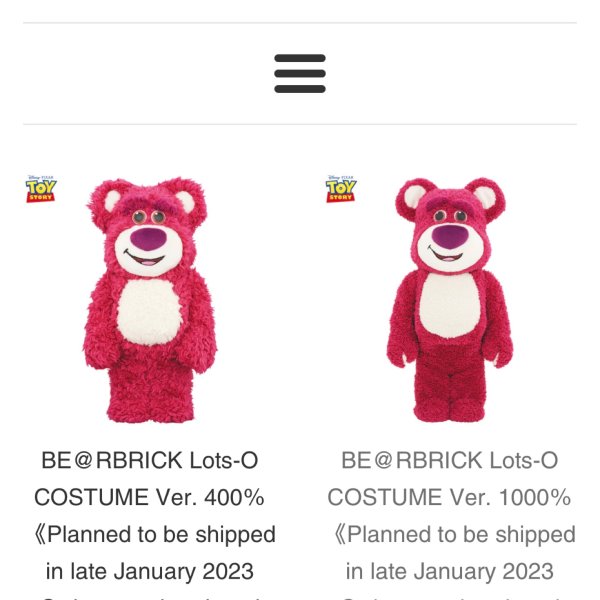The width and height of the screenshot is (600, 600).
Task: Open the fluffy 400% Lots-O bear image
Action: coord(150,300)
